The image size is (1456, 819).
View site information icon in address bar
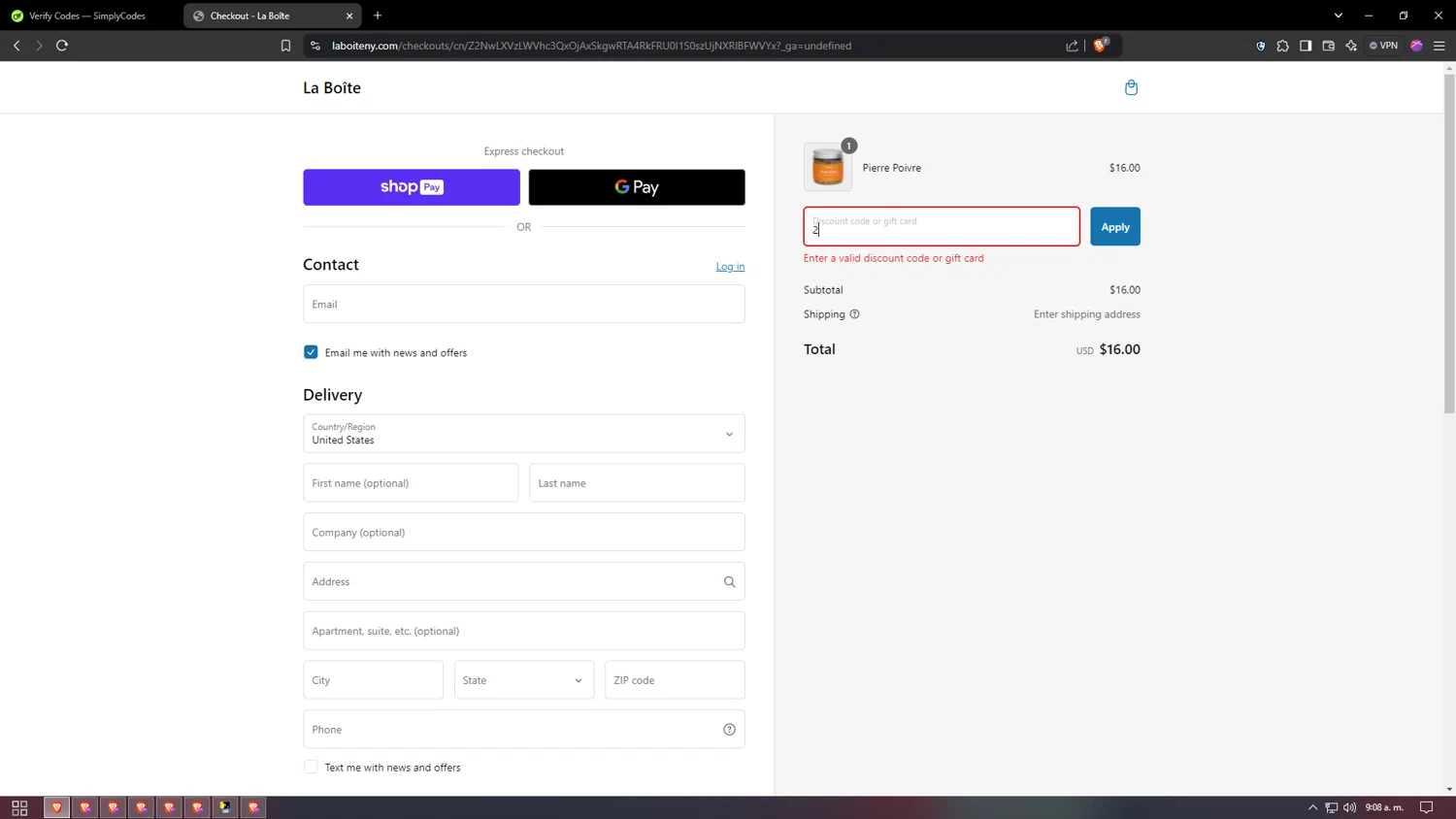314,46
